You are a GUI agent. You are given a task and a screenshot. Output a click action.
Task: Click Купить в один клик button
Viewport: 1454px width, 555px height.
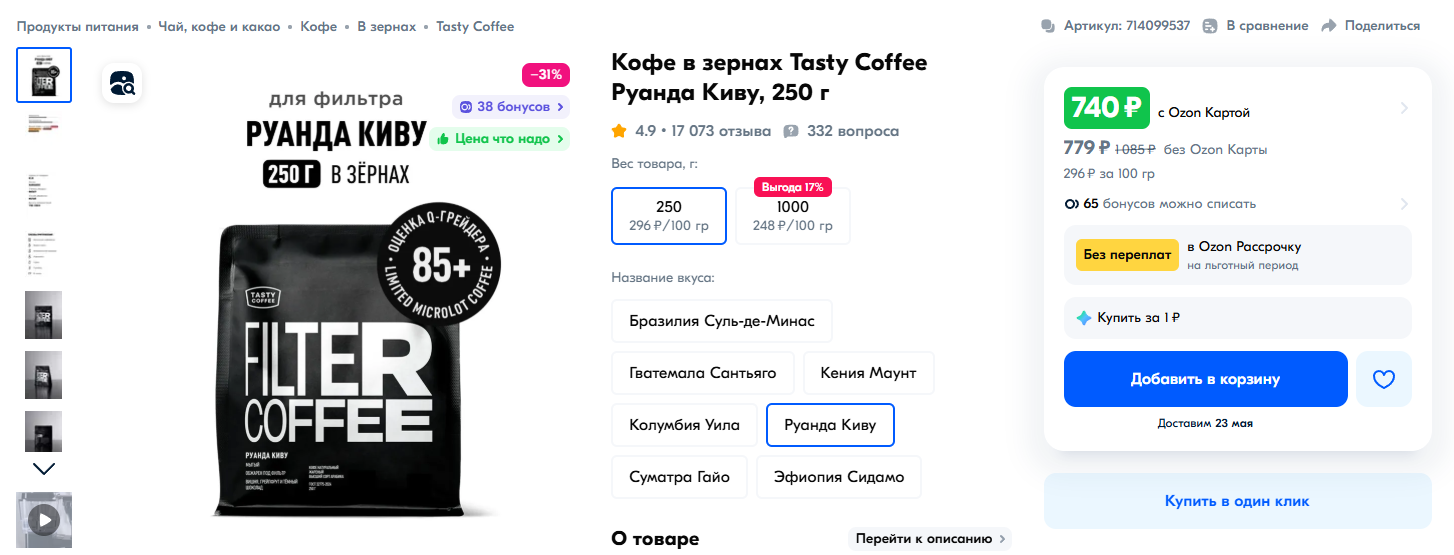(1237, 501)
